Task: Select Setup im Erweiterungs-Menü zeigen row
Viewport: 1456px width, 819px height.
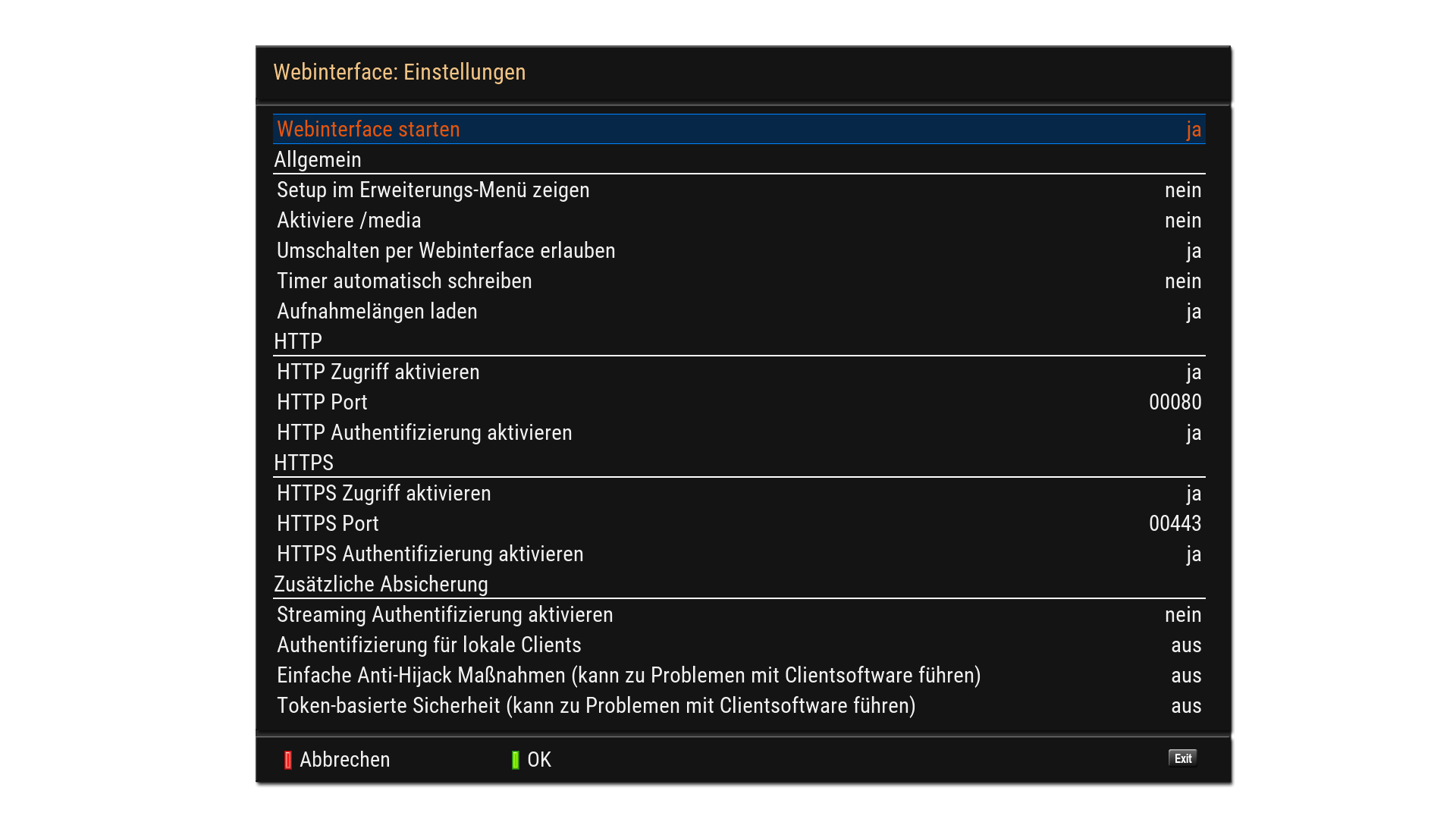Action: coord(433,190)
